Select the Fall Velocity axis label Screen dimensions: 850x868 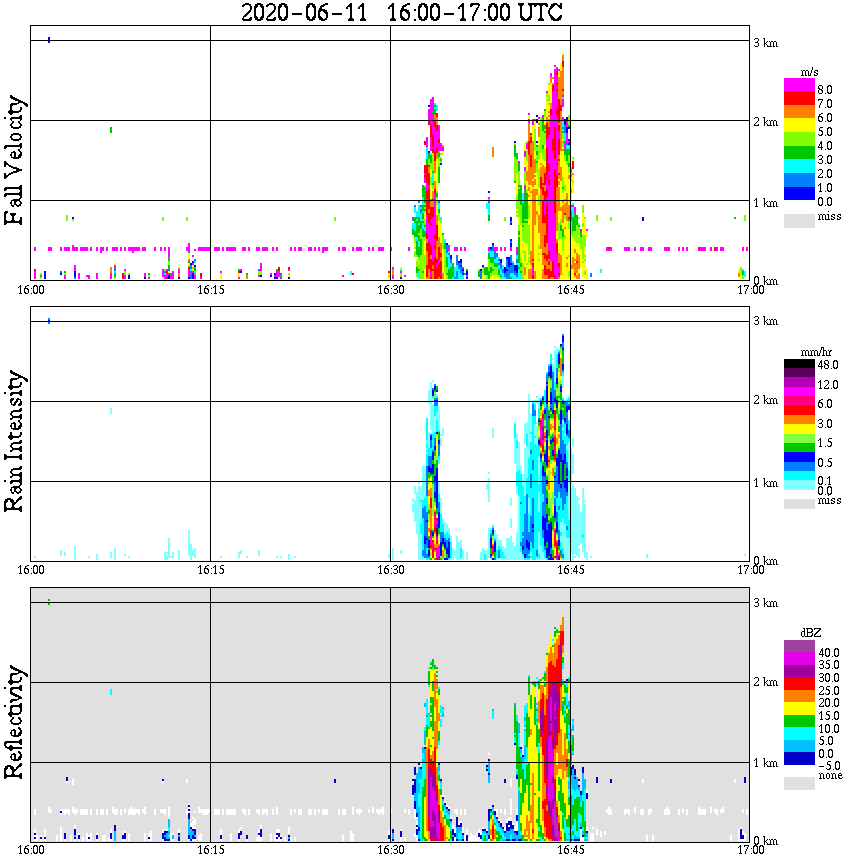click(x=14, y=160)
